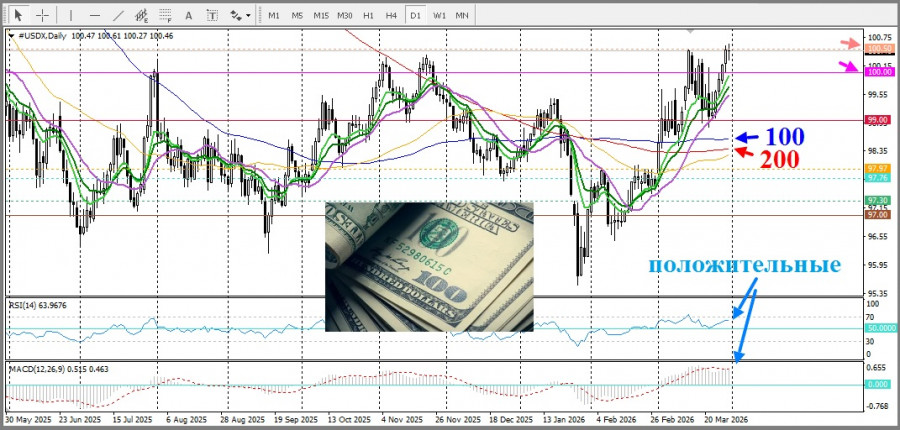Click the magenta 100.00 price level label
Screen dimensions: 900x430
(879, 72)
